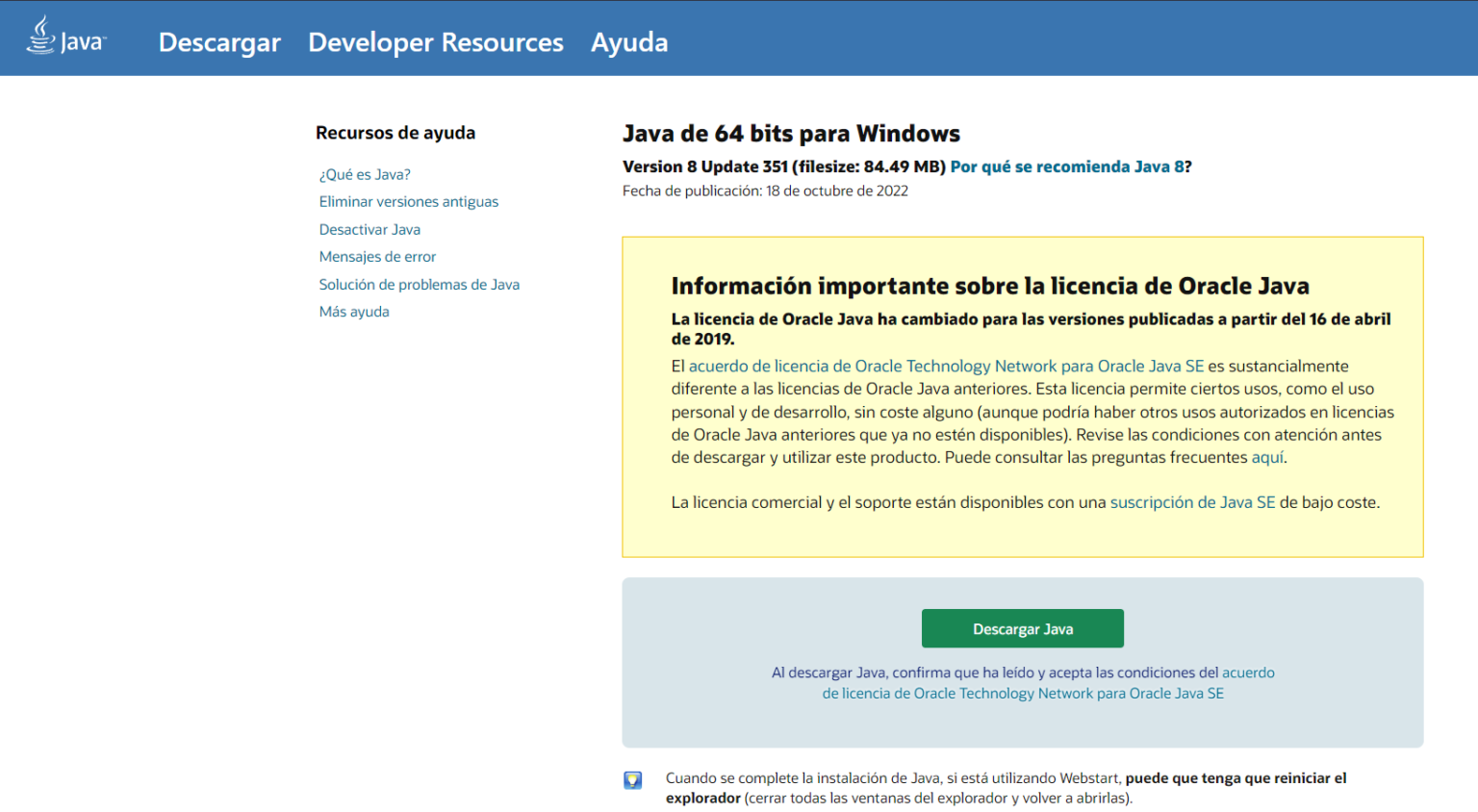
Task: Click the aquí FAQ link
Action: tap(1266, 457)
